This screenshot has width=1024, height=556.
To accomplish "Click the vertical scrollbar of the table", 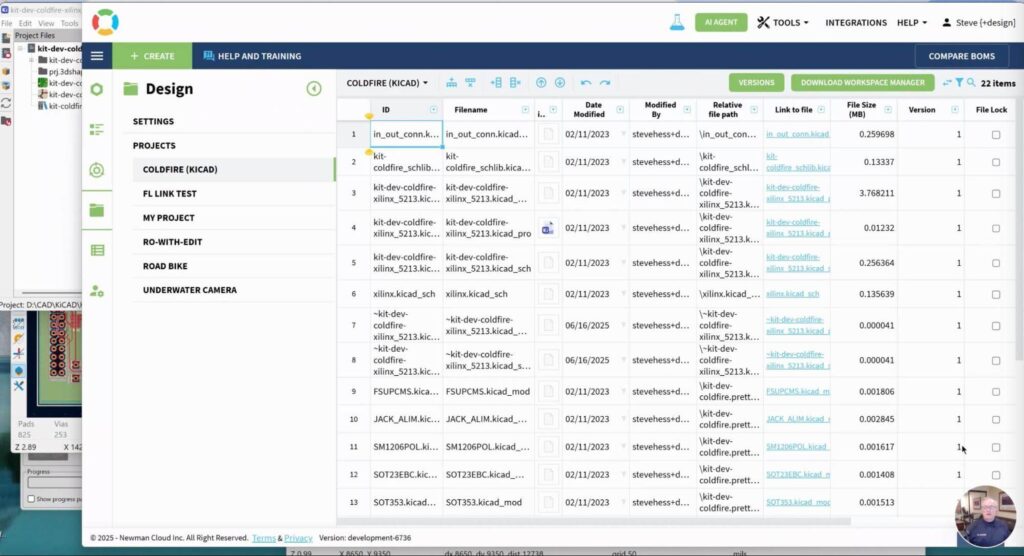I will pos(1019,229).
